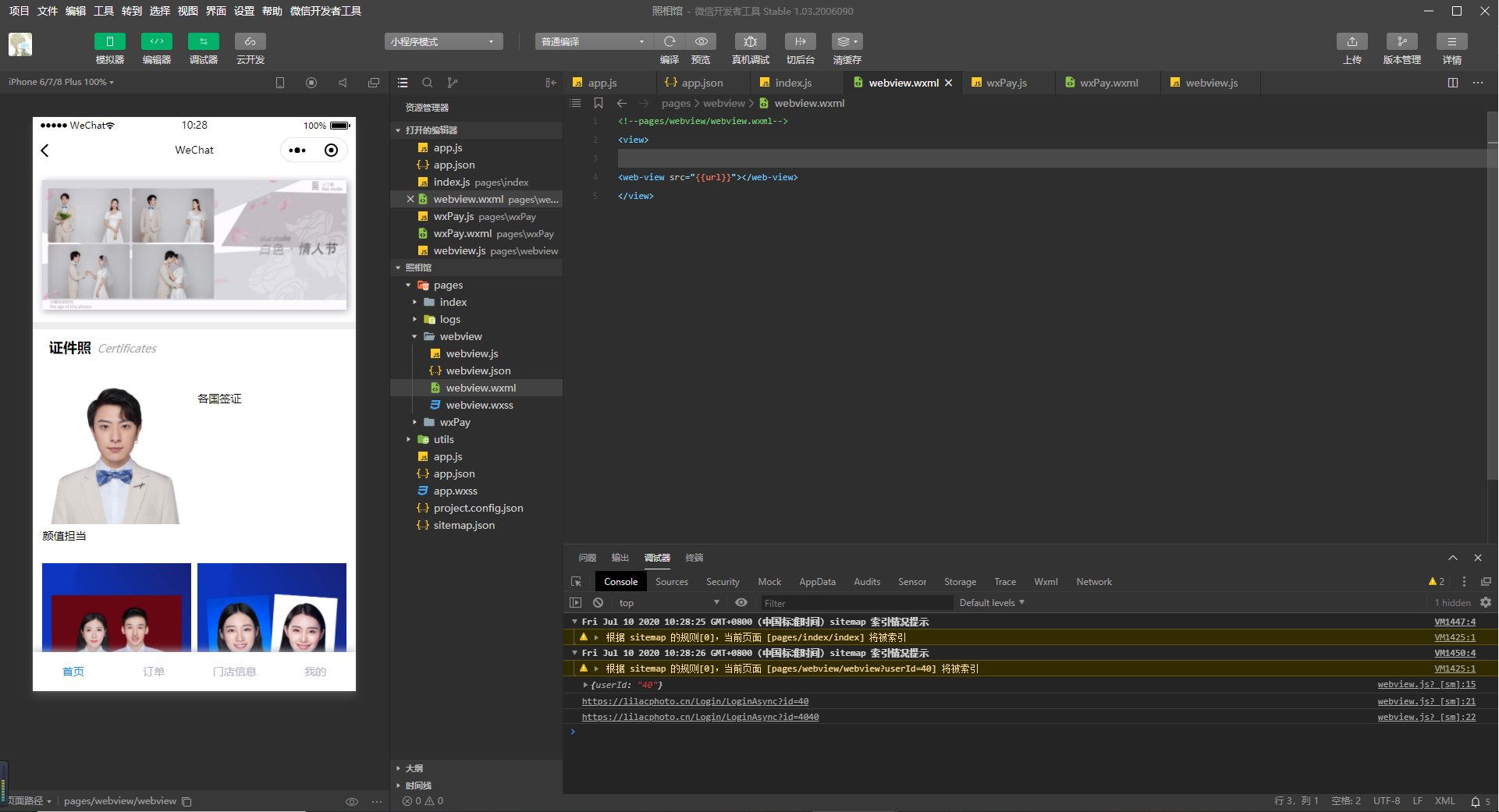Open project details (详情) button

(1452, 41)
